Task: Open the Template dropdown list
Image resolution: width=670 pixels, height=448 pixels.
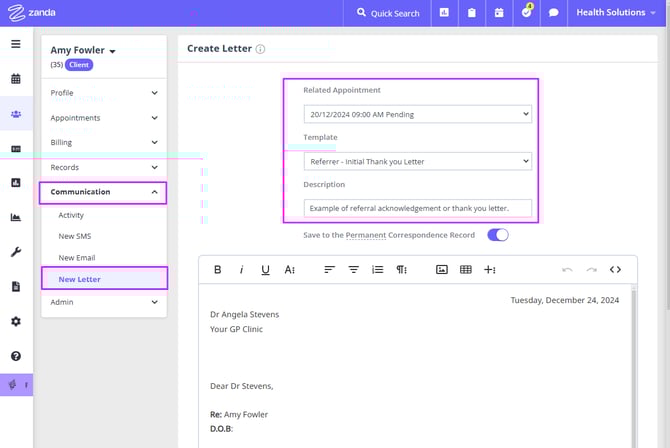Action: 417,161
